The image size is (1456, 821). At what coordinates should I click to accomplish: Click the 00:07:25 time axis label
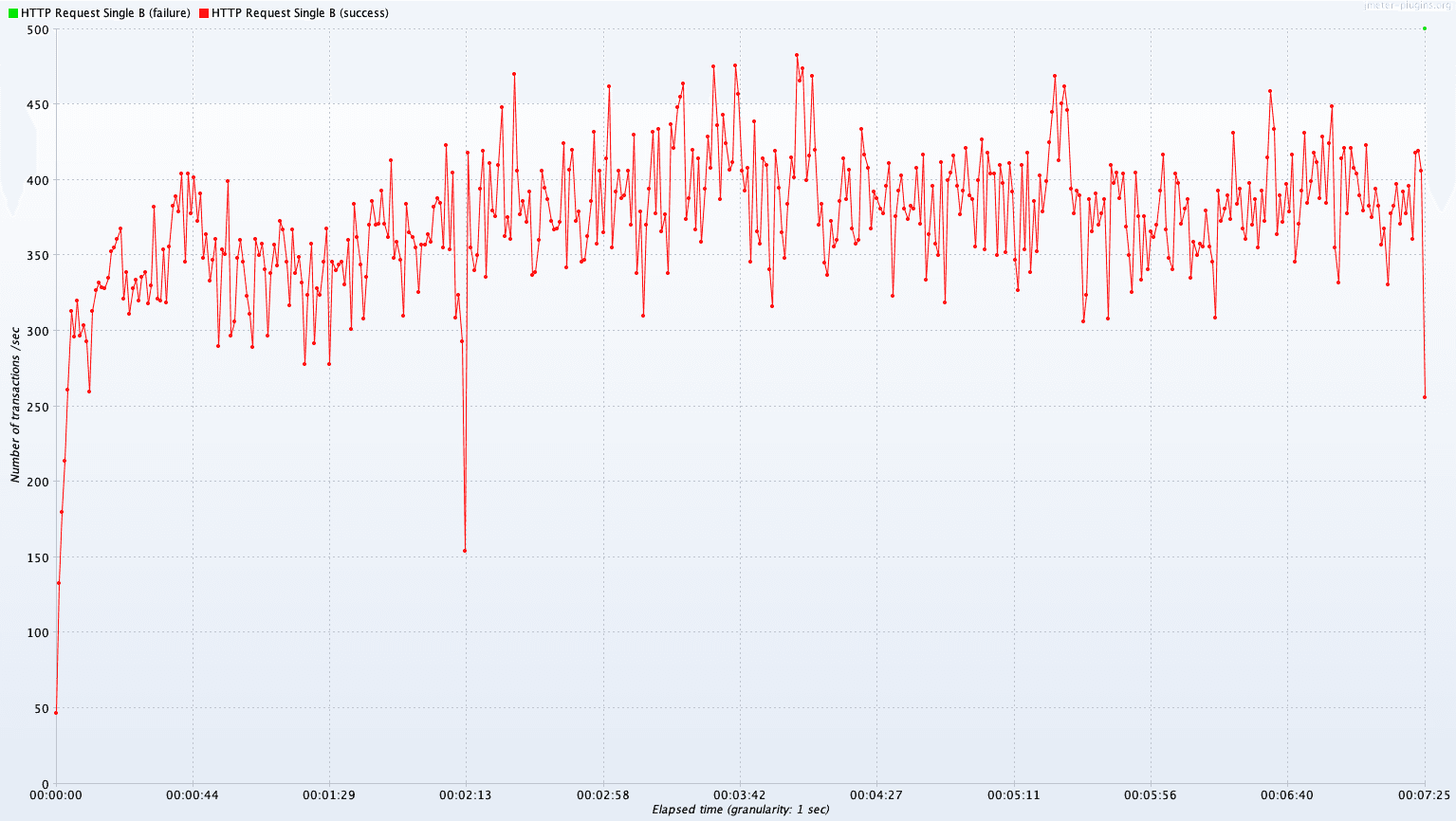1424,795
